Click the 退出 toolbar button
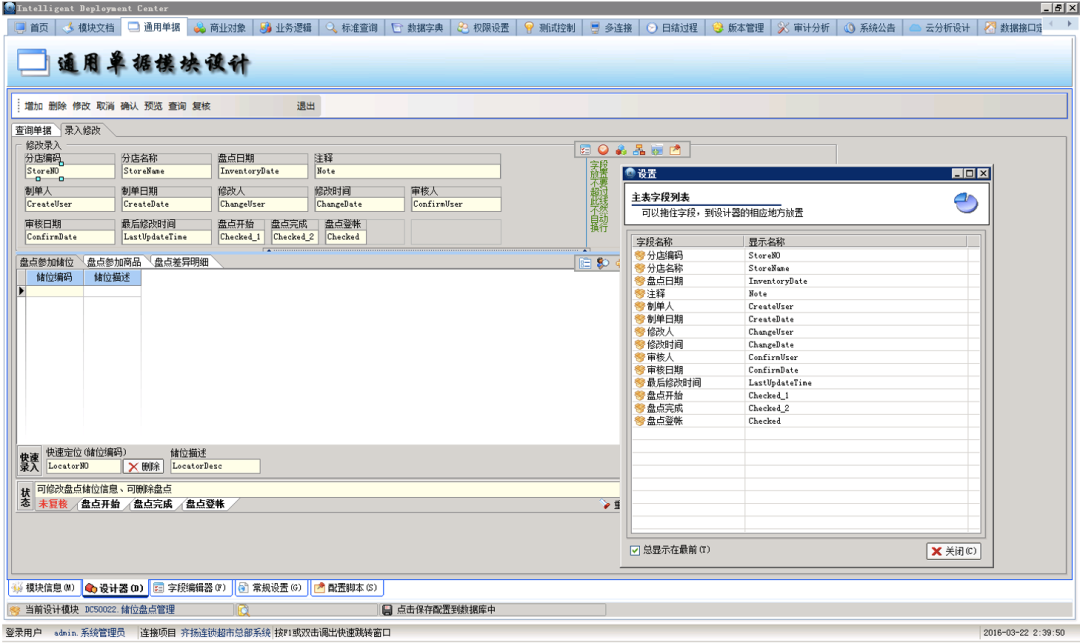 pos(306,106)
